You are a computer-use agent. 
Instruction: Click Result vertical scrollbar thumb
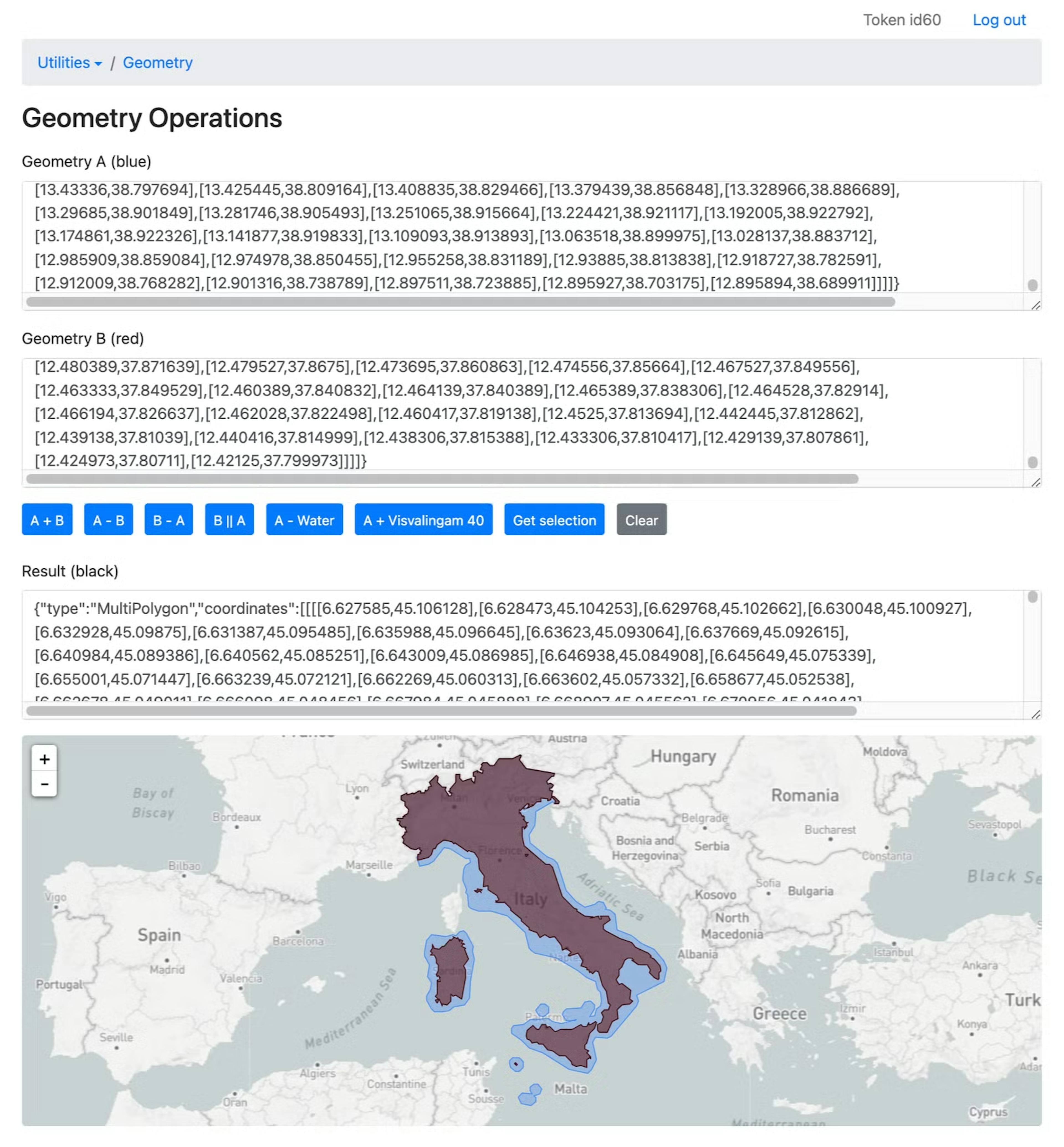coord(1032,597)
